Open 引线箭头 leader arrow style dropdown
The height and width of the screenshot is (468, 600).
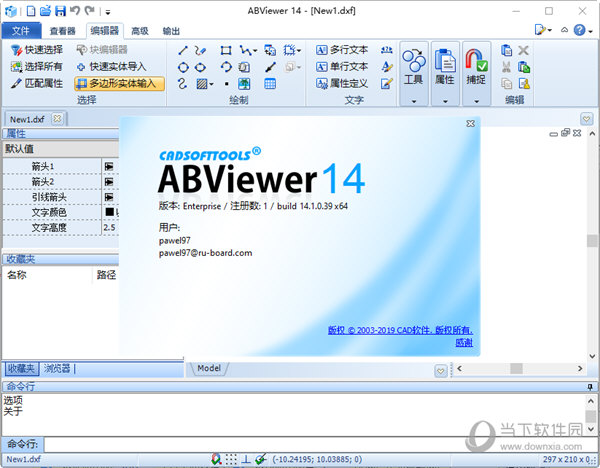click(109, 197)
